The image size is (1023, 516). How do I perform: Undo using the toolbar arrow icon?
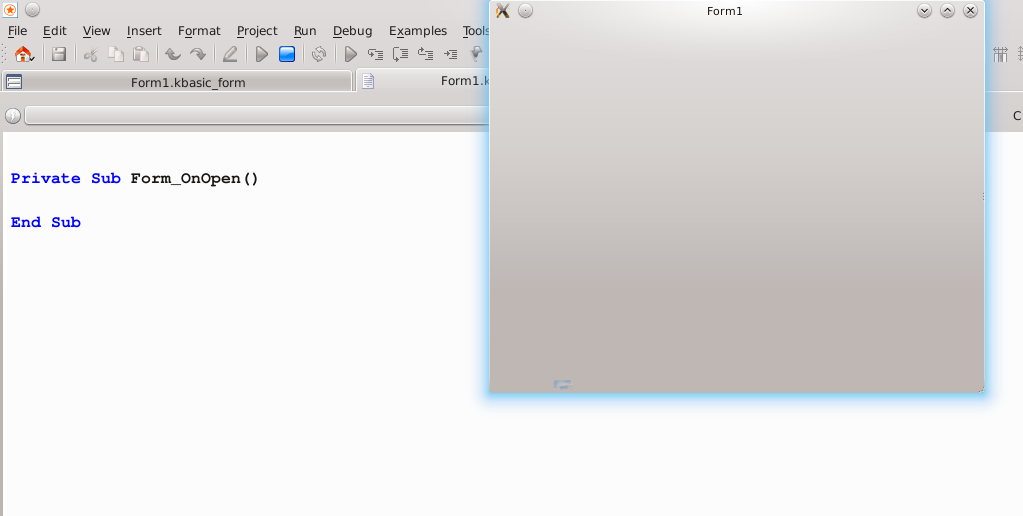[x=172, y=54]
